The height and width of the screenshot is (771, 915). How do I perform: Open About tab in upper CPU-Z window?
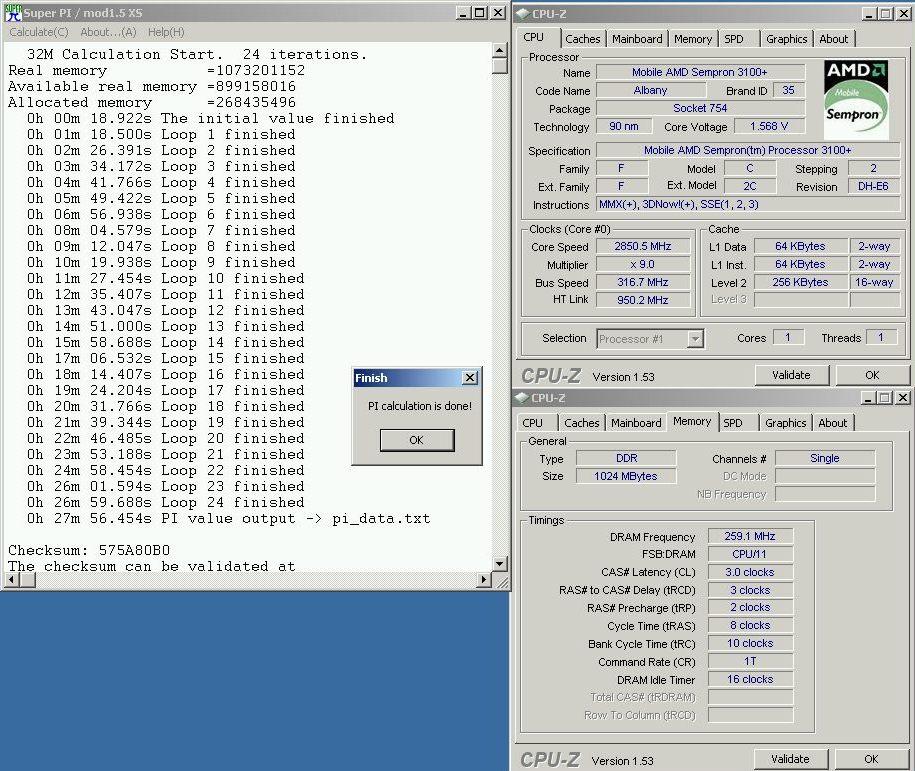pos(833,39)
